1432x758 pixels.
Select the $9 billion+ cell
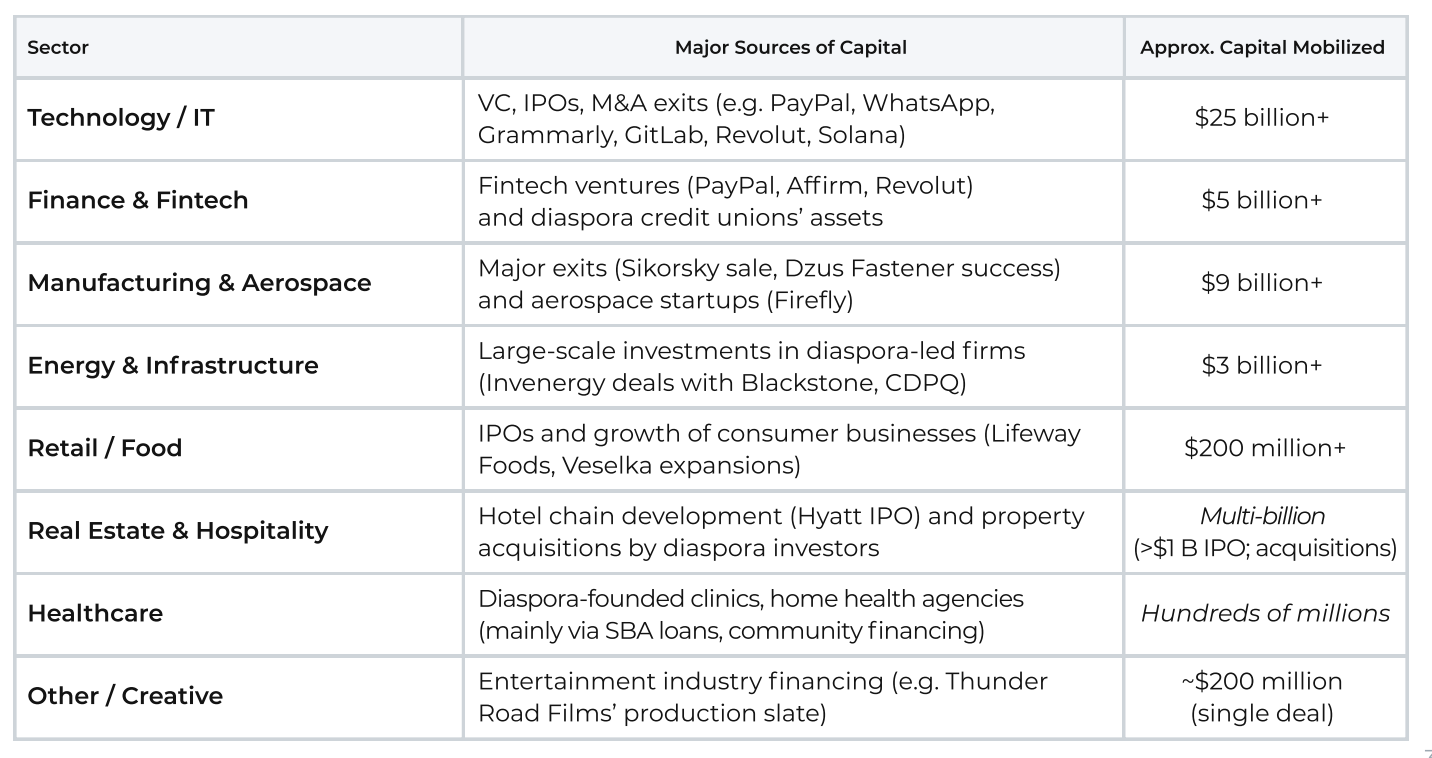(x=1262, y=283)
